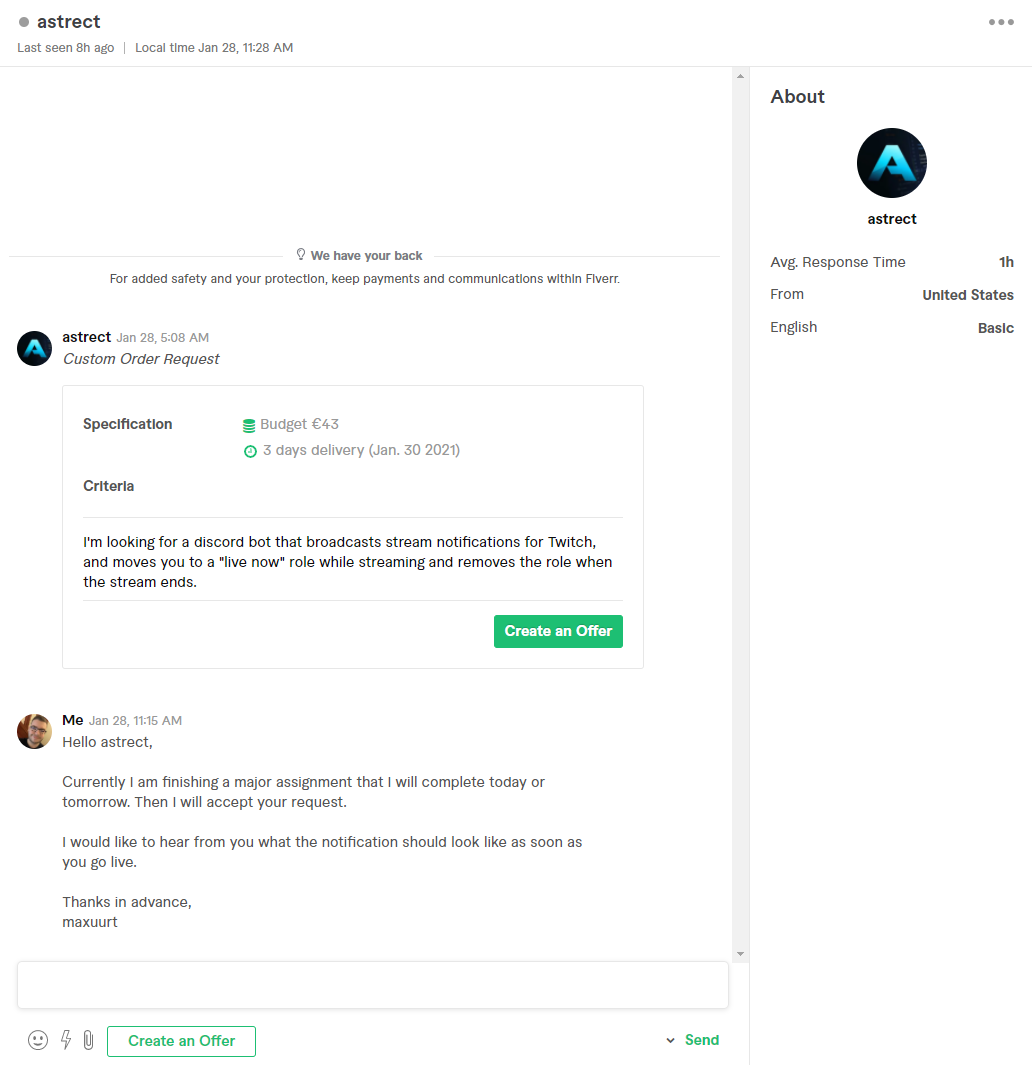Click the delivery clock icon
Screen dimensions: 1032x1065
pyautogui.click(x=250, y=451)
